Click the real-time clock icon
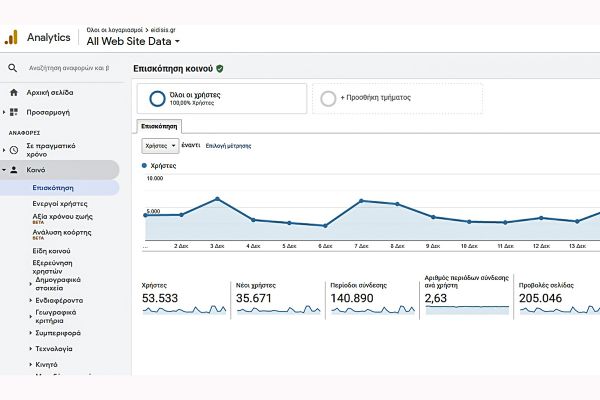600x400 pixels. click(14, 150)
